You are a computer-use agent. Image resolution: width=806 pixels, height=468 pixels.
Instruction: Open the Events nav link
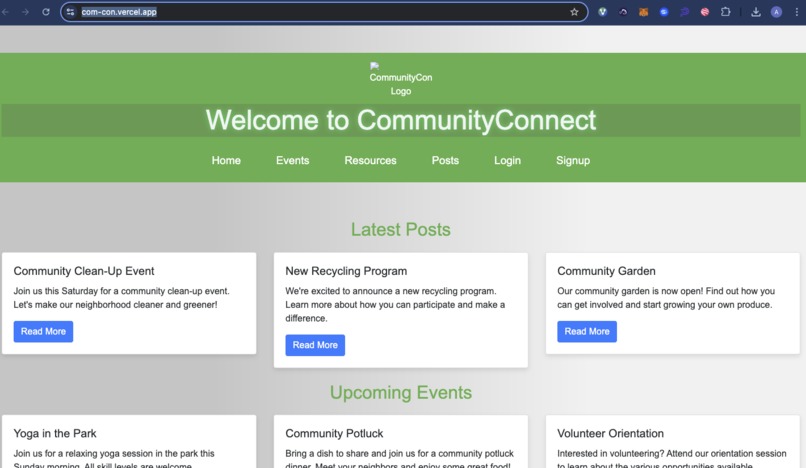pos(292,160)
